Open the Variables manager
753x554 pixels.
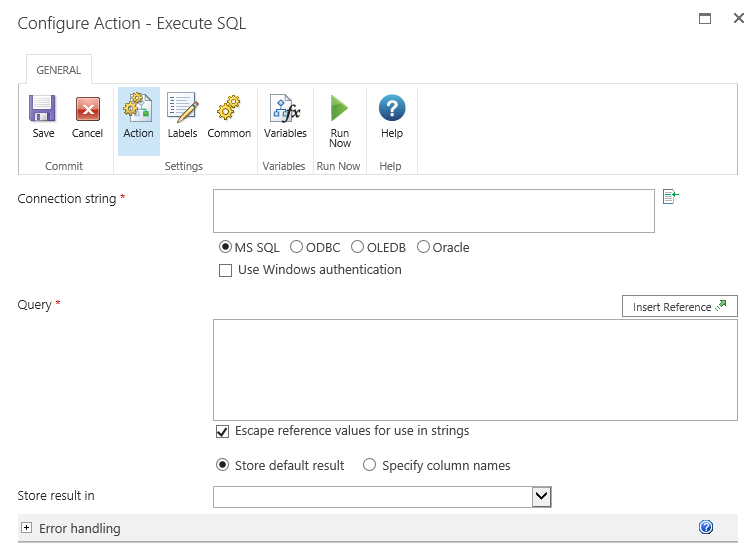click(x=285, y=110)
